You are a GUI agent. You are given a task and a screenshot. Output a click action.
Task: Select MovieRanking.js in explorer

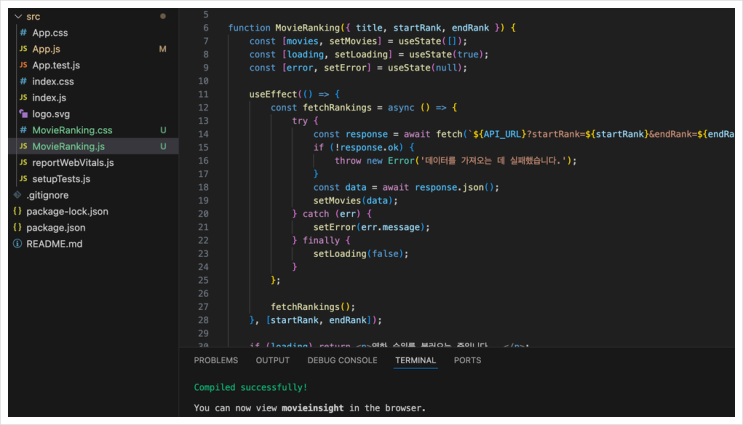[93, 146]
